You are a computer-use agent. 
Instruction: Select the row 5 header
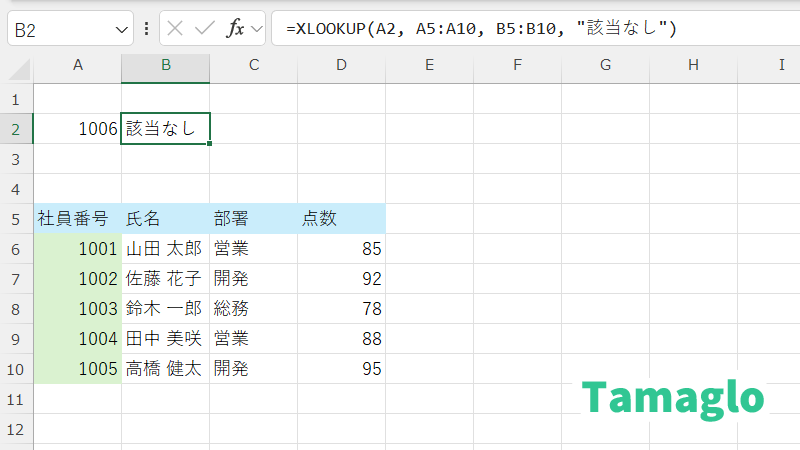15,219
